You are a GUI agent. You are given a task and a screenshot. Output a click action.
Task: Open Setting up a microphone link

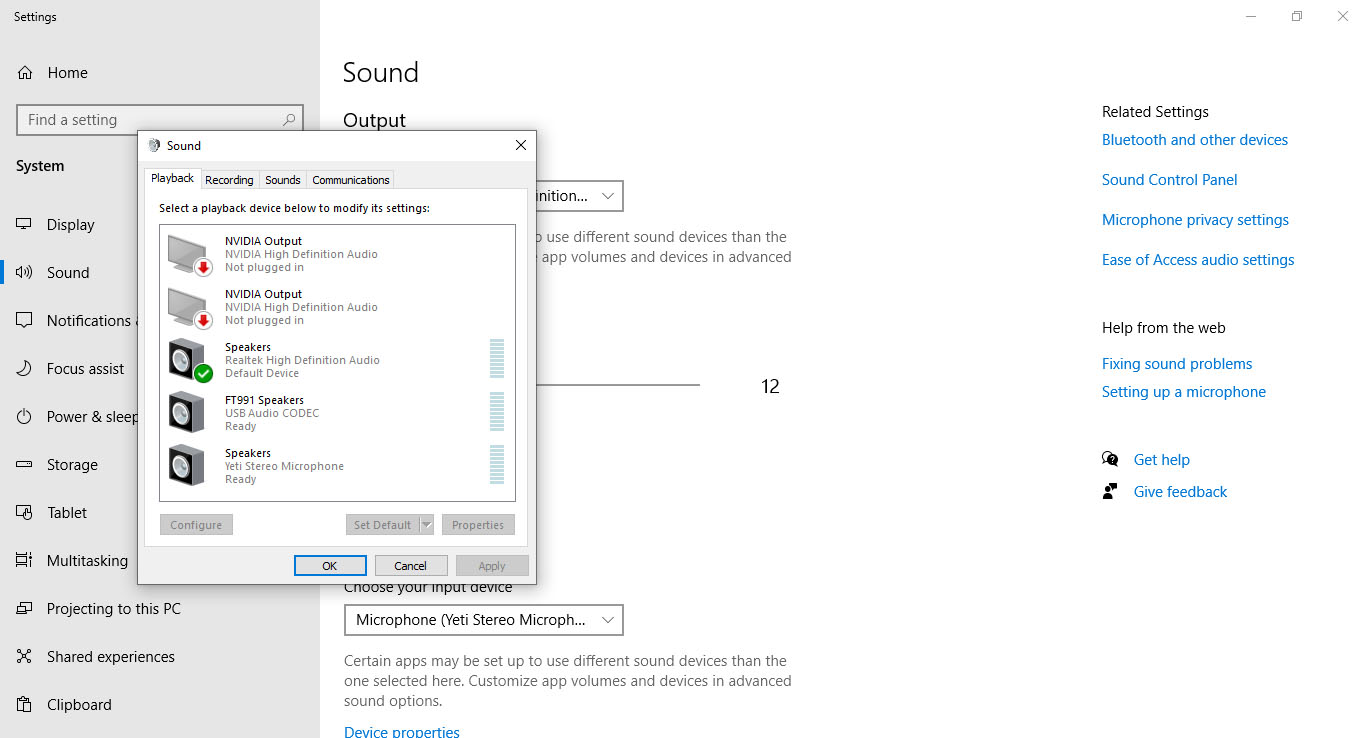(1184, 392)
